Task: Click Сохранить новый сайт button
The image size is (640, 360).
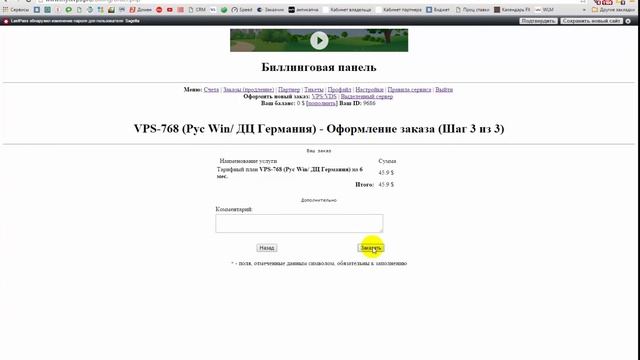Action: pyautogui.click(x=591, y=21)
